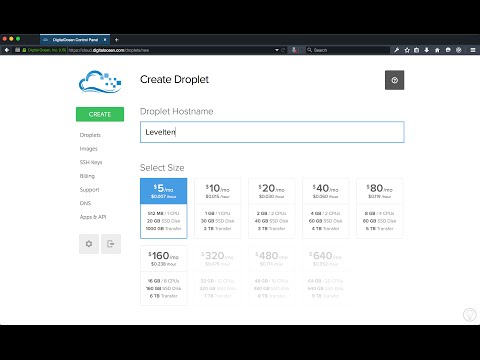Select the $160/mo droplet size
Viewport: 480px width, 360px height.
tap(163, 276)
